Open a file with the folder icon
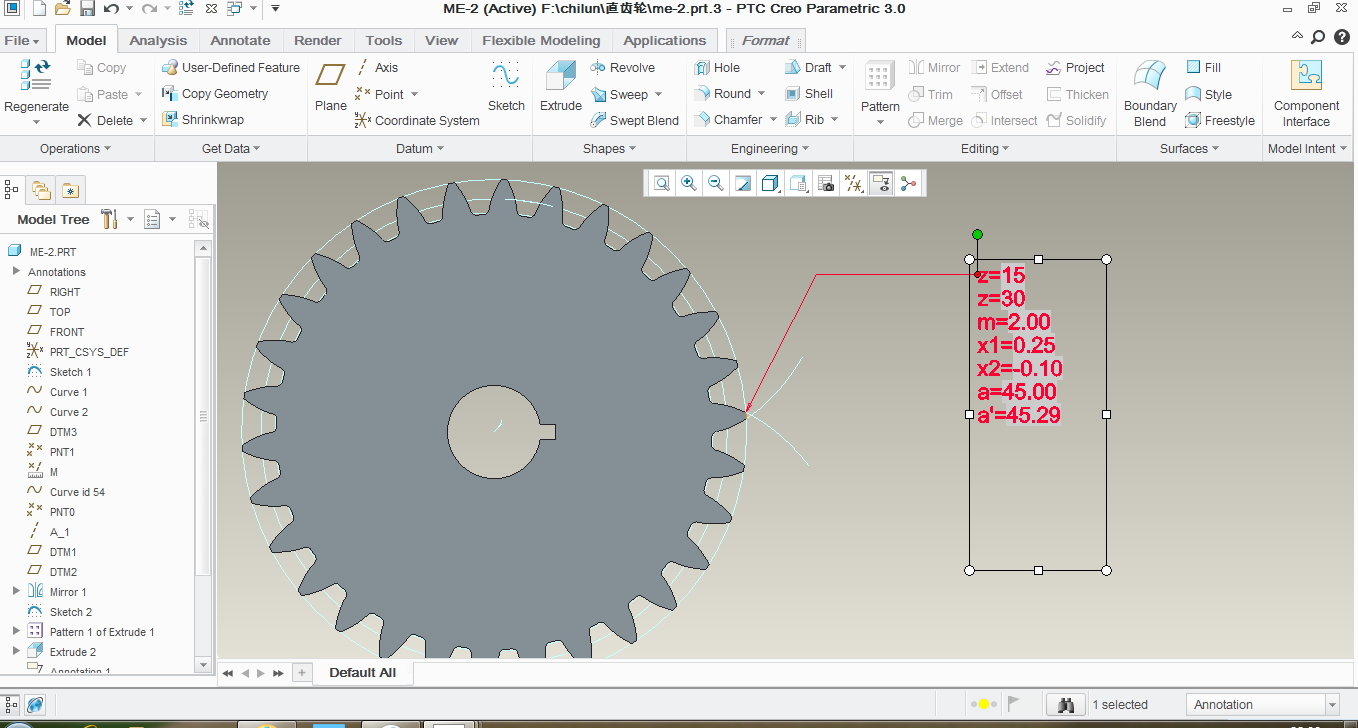1358x728 pixels. (x=62, y=9)
